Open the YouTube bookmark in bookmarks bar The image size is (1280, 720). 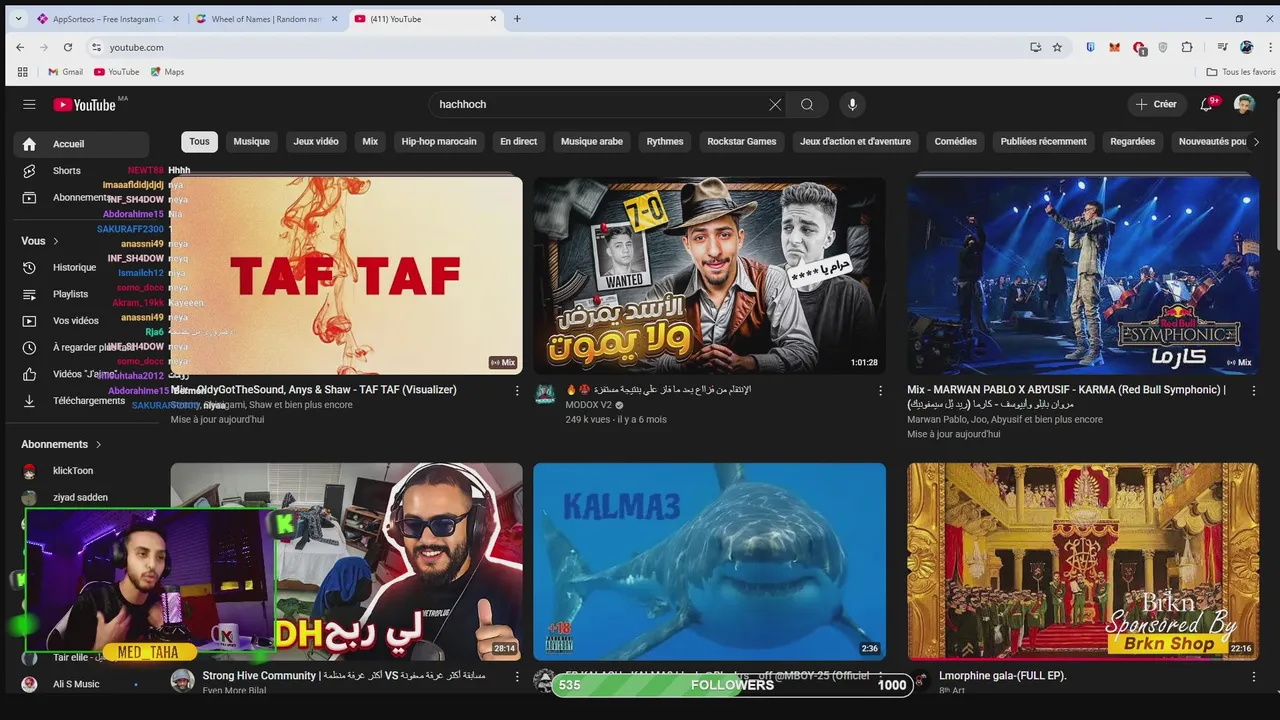[x=116, y=72]
